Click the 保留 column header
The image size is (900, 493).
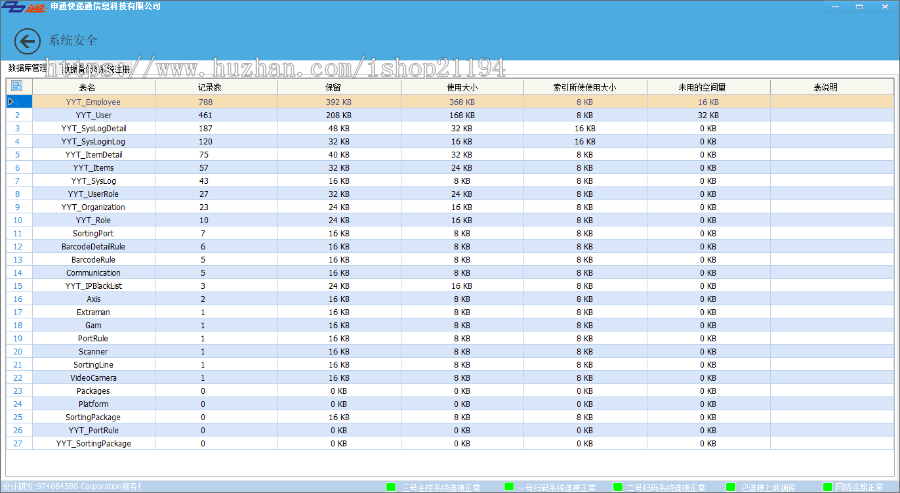coord(332,88)
